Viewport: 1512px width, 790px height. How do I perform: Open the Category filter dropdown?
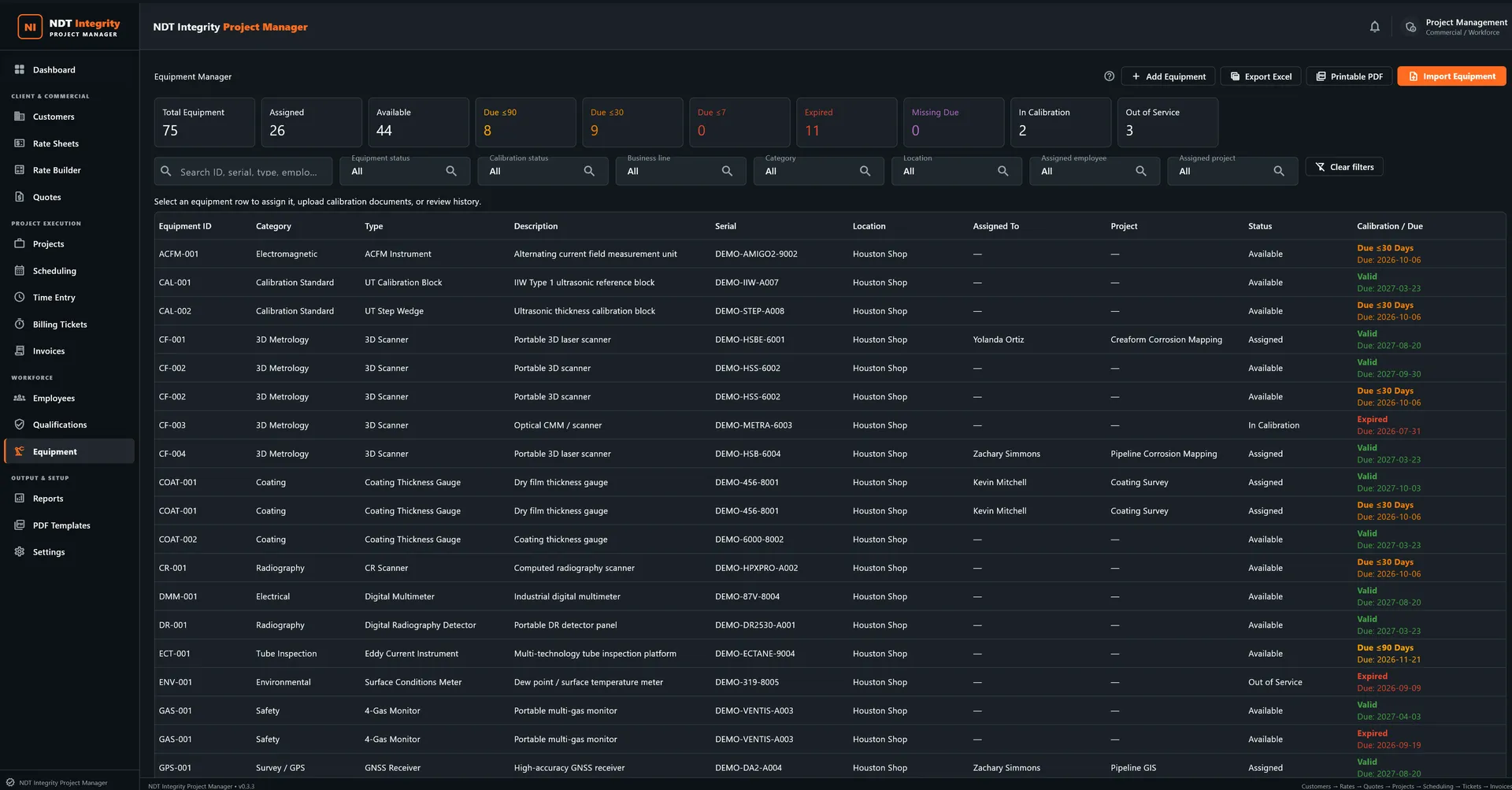point(818,171)
